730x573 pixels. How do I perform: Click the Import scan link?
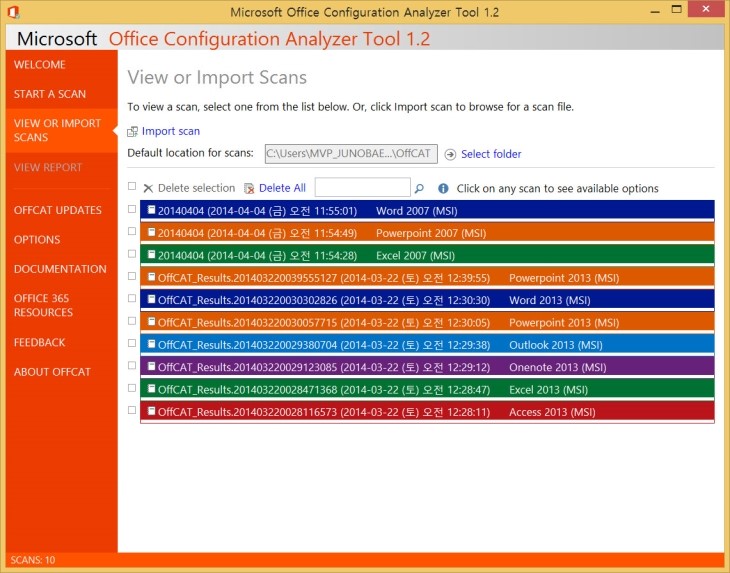pyautogui.click(x=171, y=131)
